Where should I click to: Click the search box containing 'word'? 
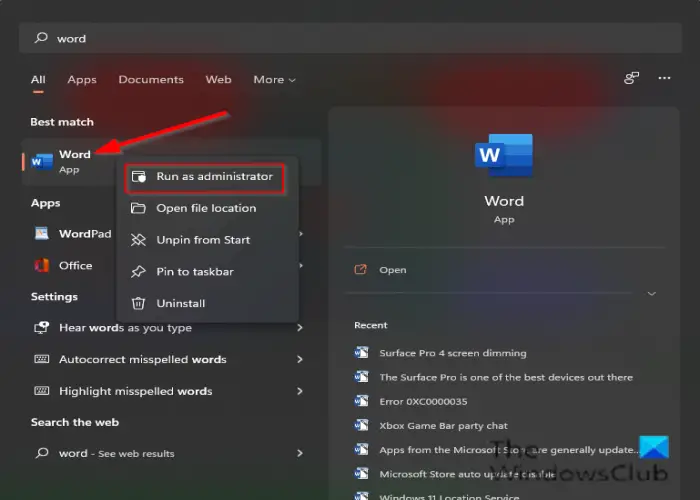click(x=350, y=38)
